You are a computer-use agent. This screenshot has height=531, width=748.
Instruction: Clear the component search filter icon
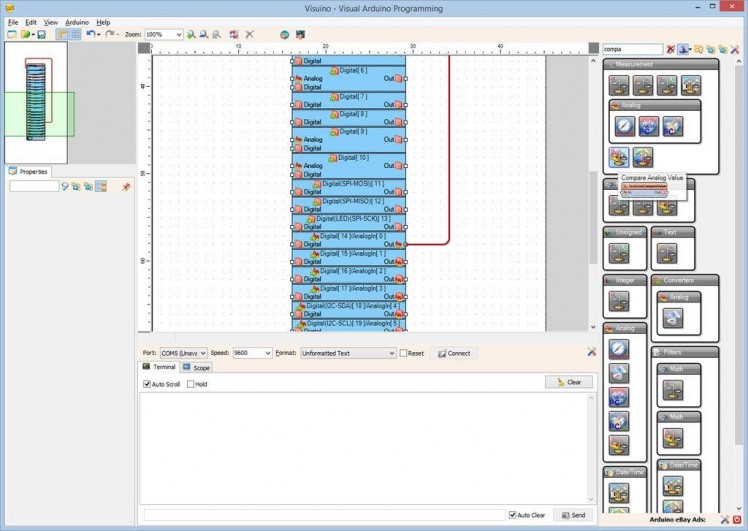click(671, 49)
